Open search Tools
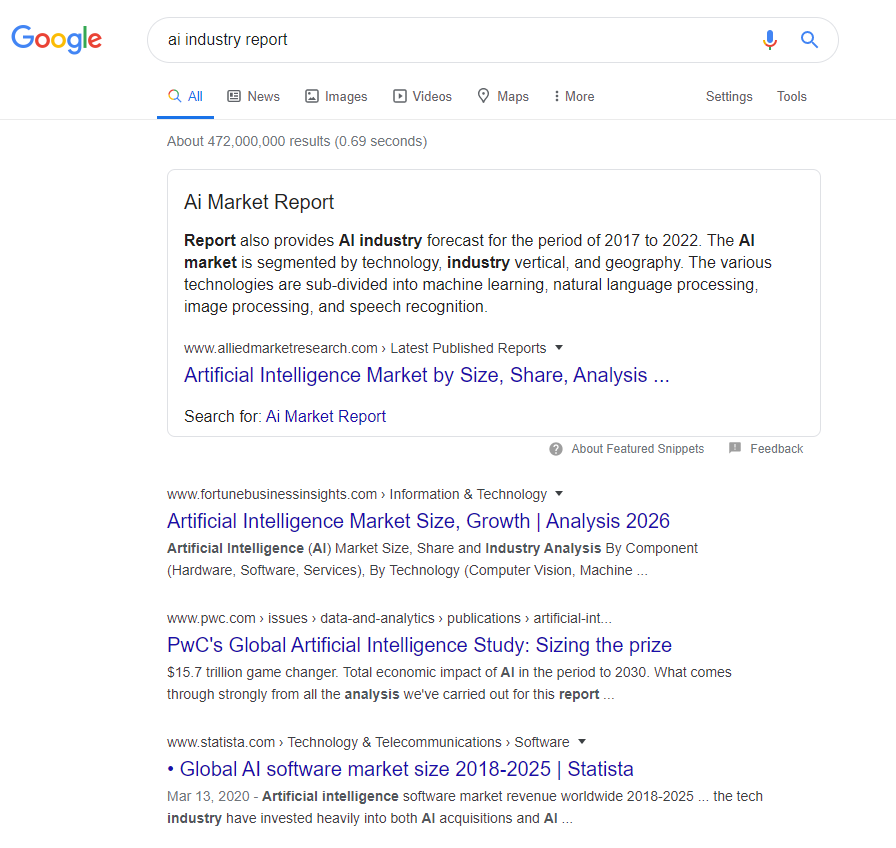Screen dimensions: 896x848 point(791,97)
